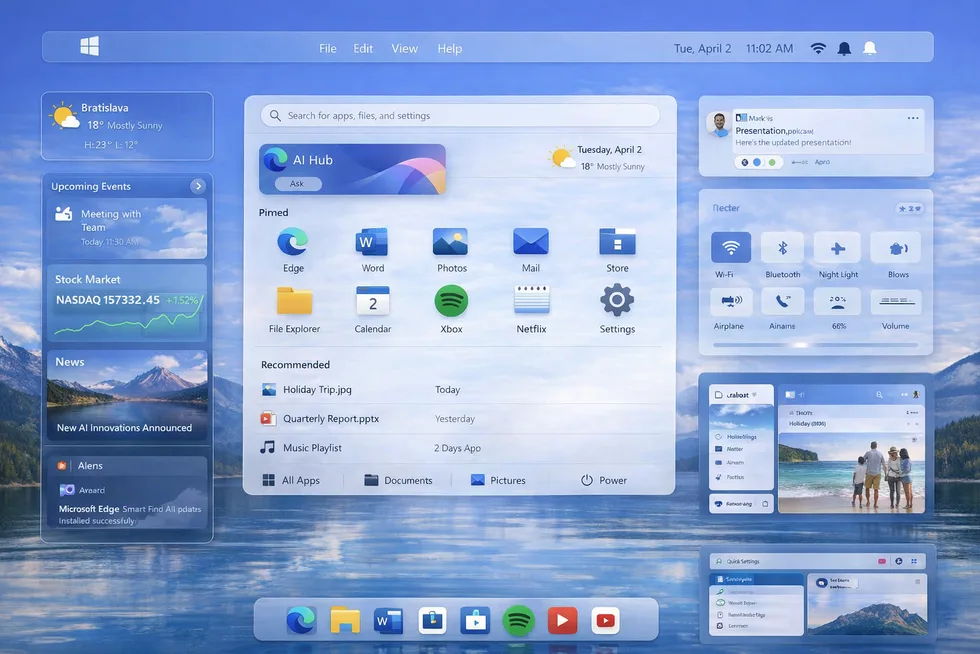Image resolution: width=980 pixels, height=654 pixels.
Task: Adjust the Volume slider in quick settings
Action: pos(895,303)
